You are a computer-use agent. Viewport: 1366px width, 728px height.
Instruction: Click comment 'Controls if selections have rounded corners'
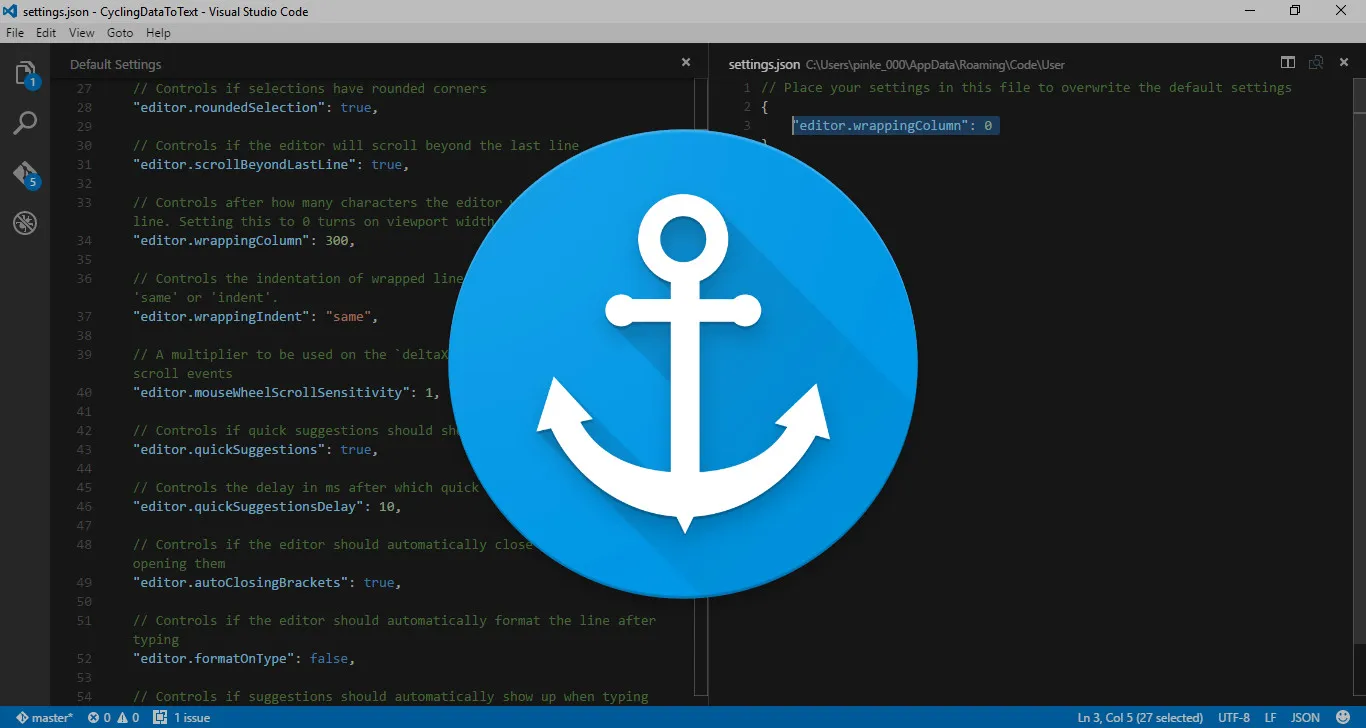coord(310,88)
